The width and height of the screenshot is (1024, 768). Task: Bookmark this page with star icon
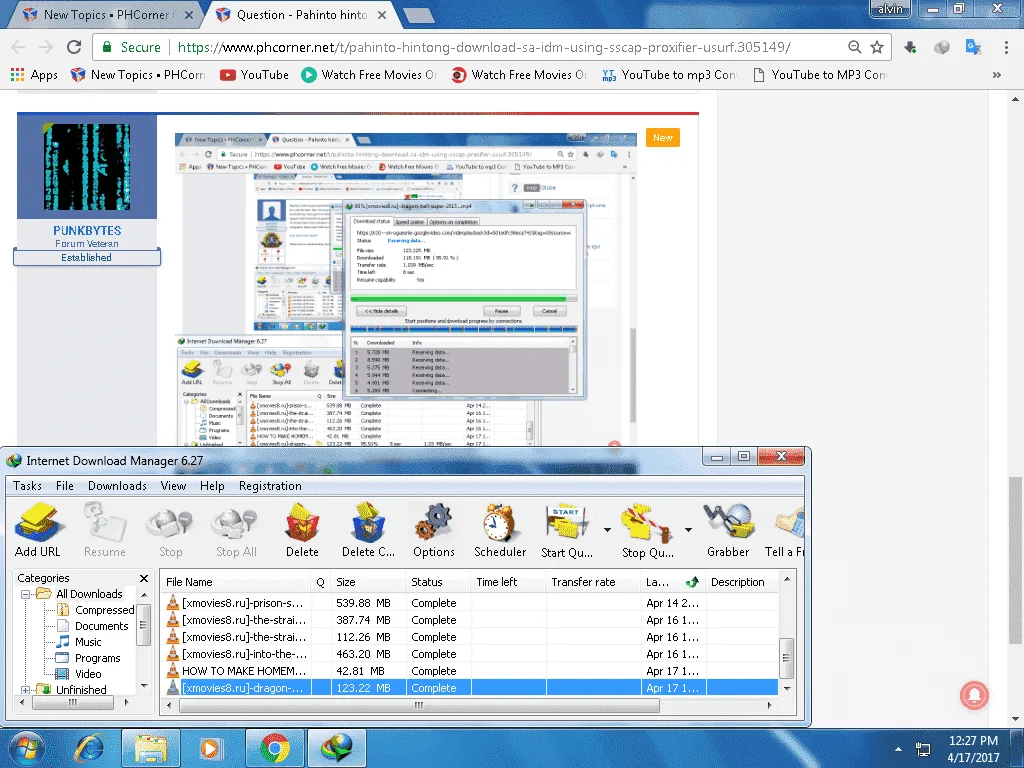coord(877,47)
